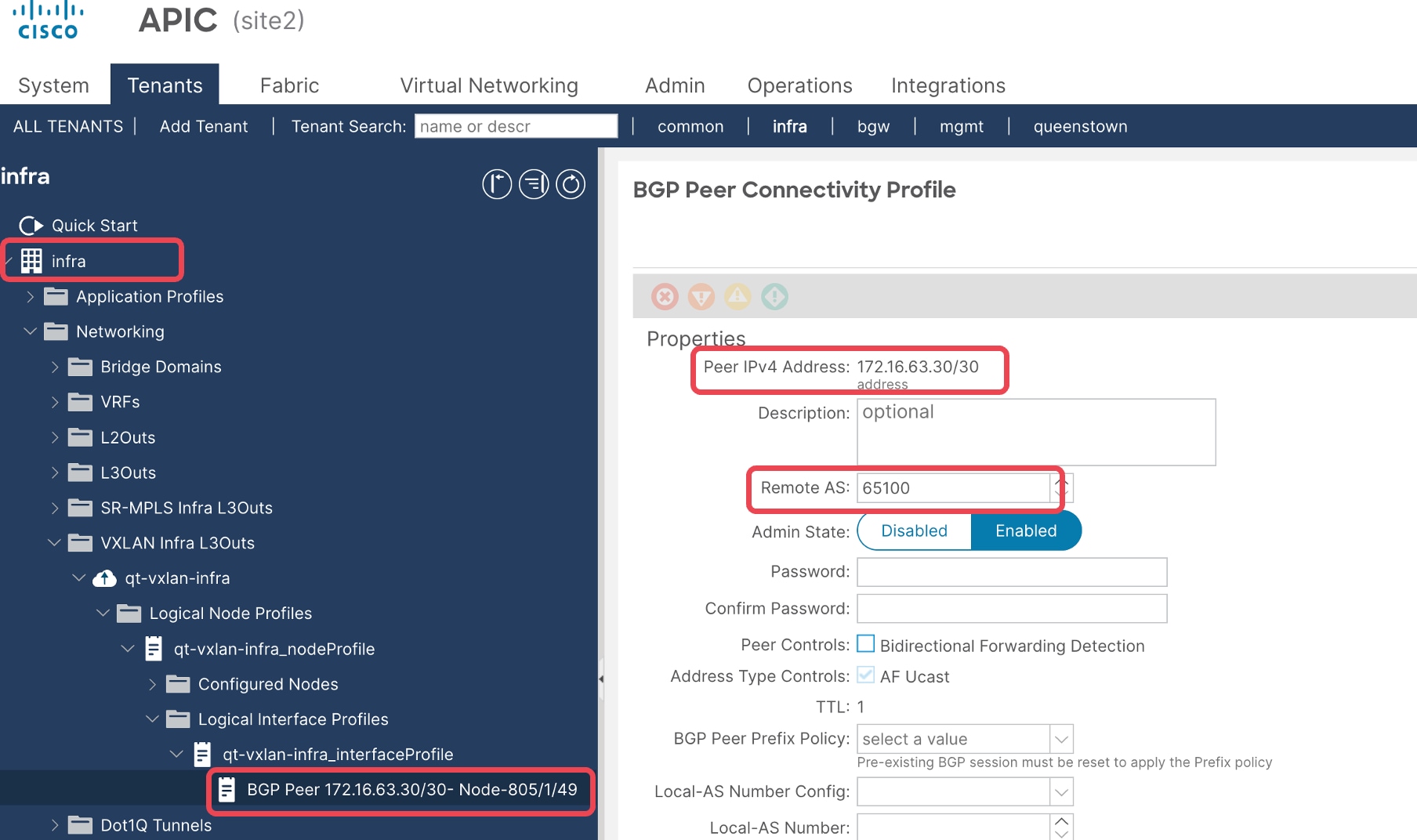1417x840 pixels.
Task: Open the Admin tab
Action: [x=675, y=85]
